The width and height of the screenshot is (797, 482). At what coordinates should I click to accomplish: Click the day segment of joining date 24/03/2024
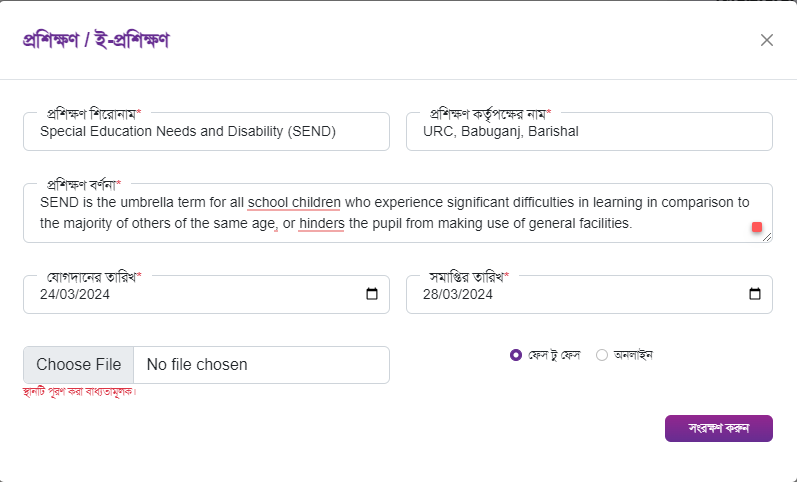47,294
